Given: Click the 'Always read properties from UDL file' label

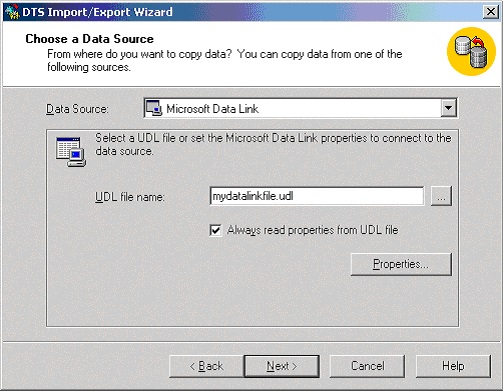Looking at the screenshot, I should [x=313, y=230].
